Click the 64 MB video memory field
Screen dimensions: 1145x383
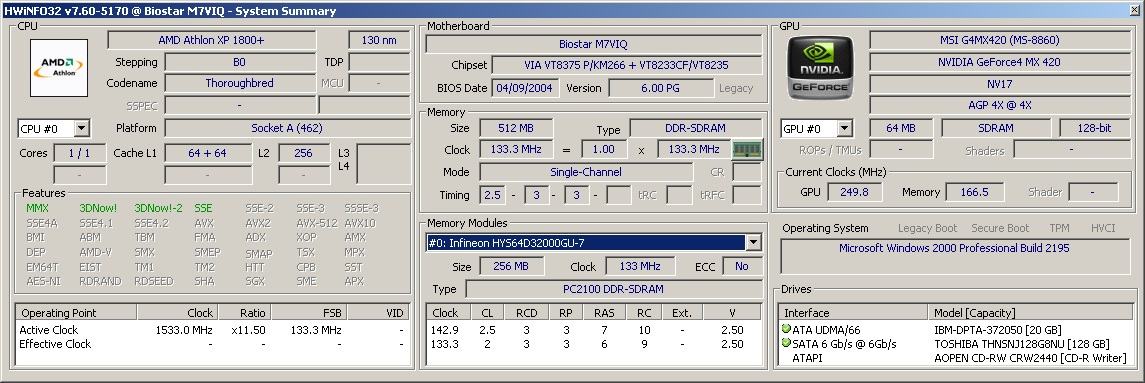point(900,128)
